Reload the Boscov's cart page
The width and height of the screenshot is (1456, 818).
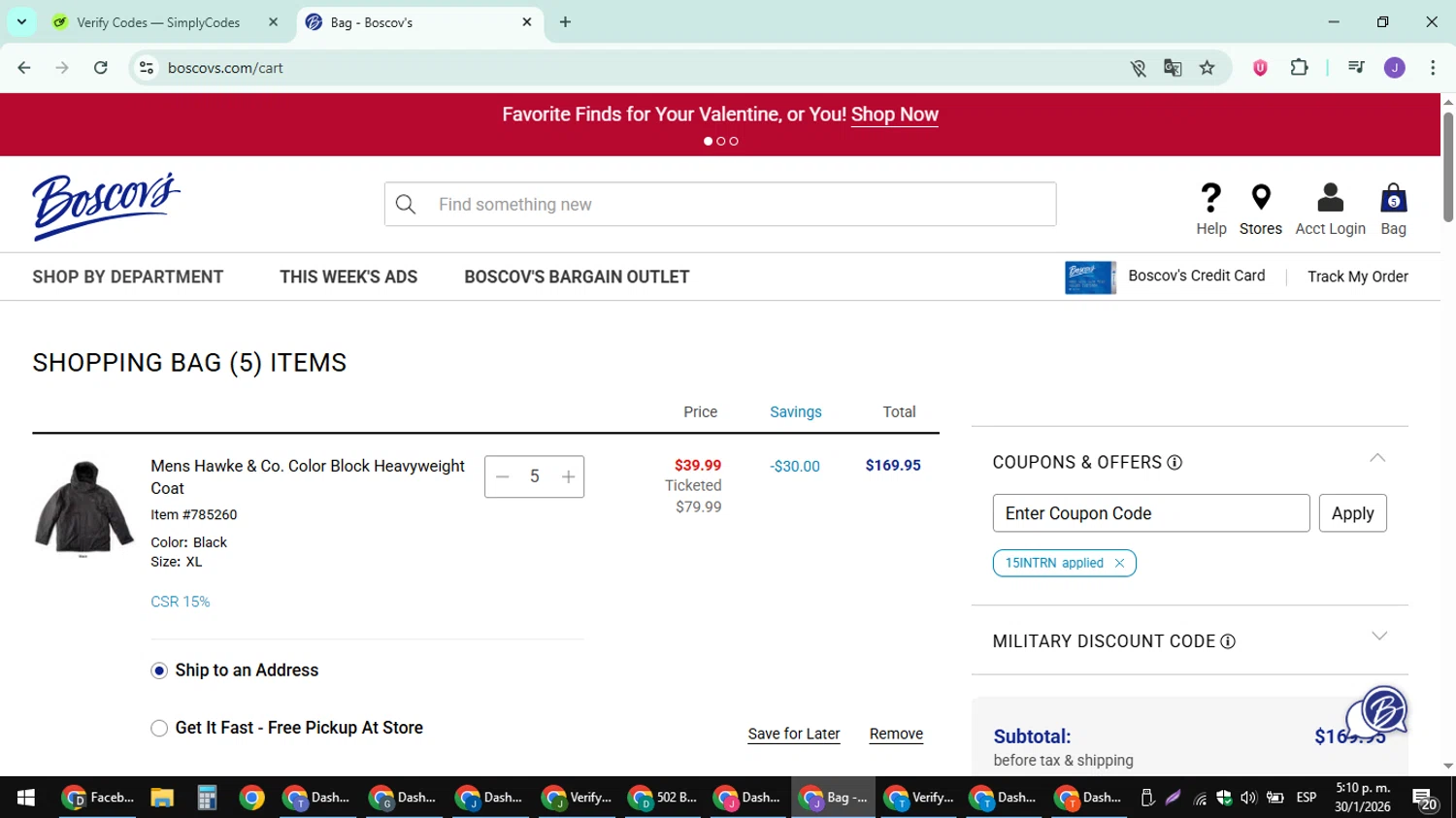point(100,68)
